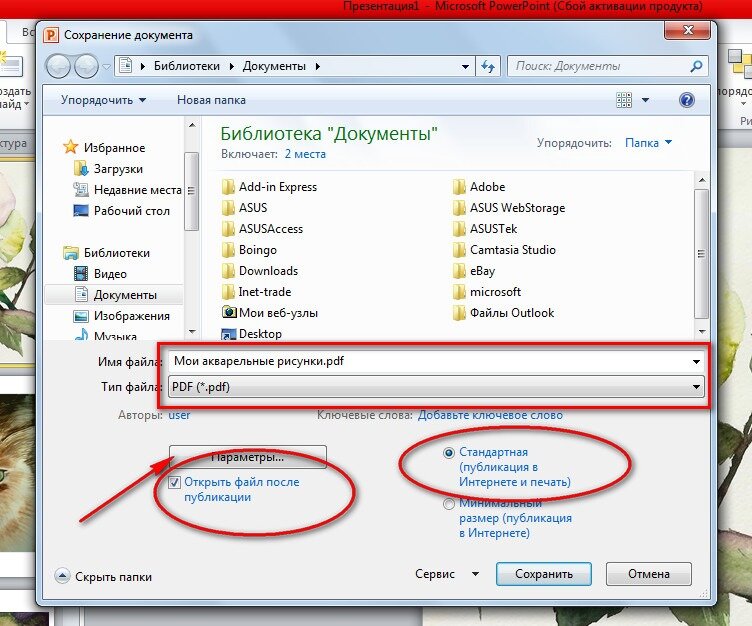Viewport: 752px width, 626px height.
Task: Toggle Открыть файл после публикации checkbox
Action: 175,483
